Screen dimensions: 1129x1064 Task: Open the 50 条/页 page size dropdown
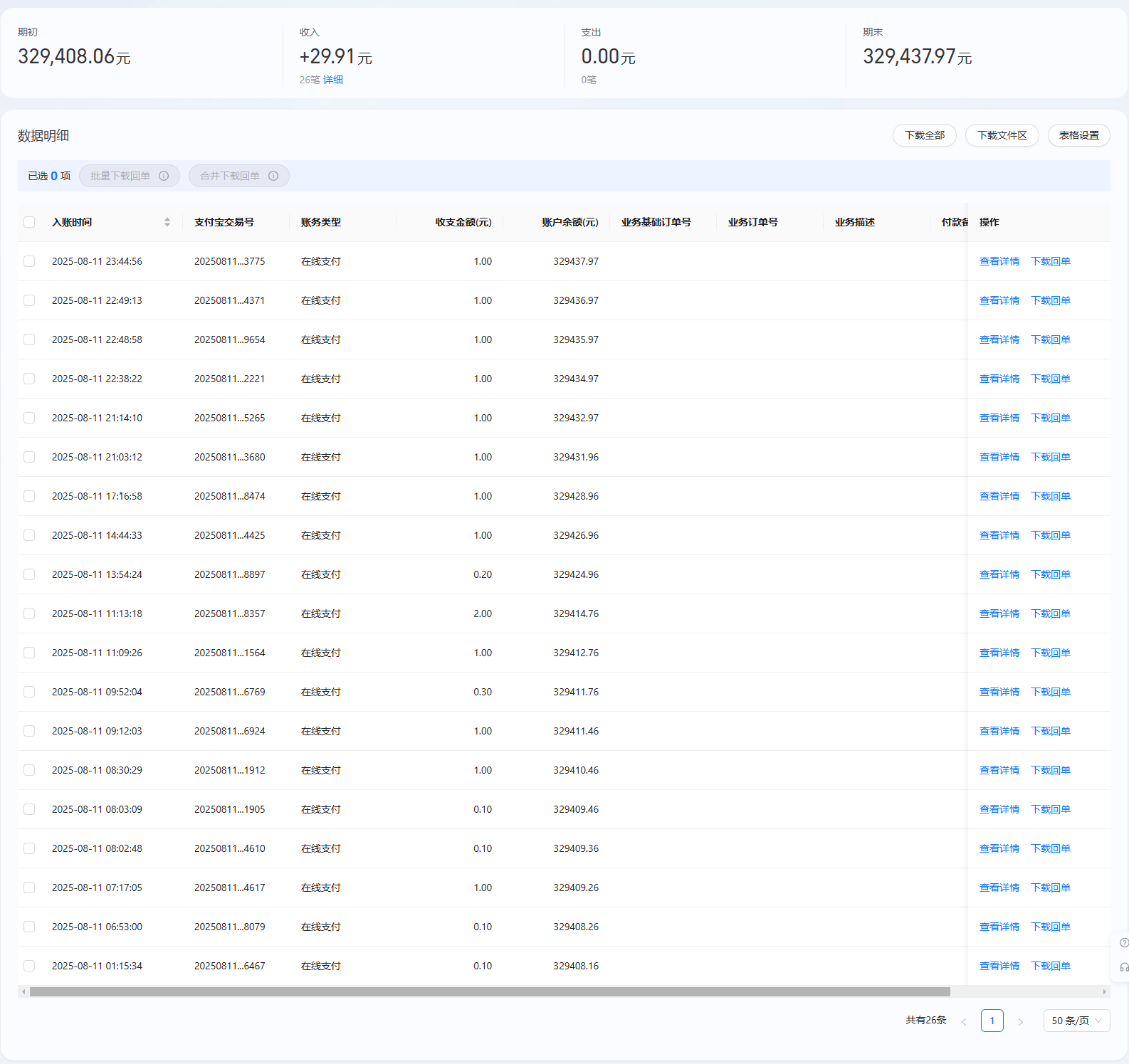point(1076,1021)
